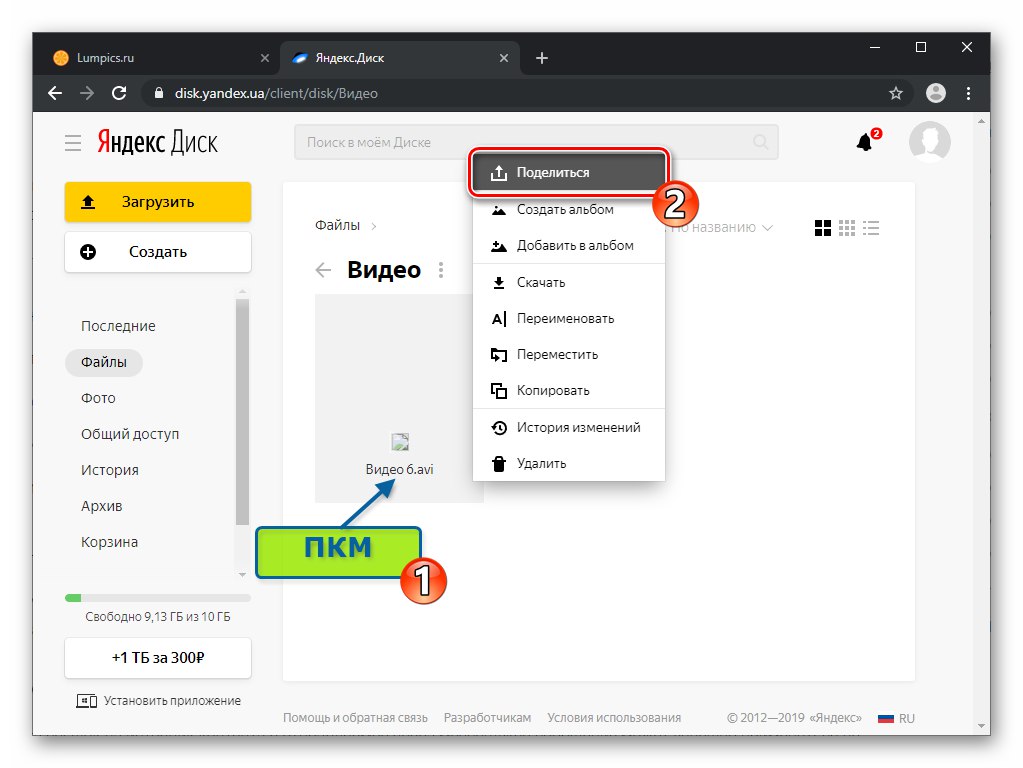This screenshot has height=768, width=1023.
Task: Open Помощь и обратная связь link
Action: tap(355, 718)
